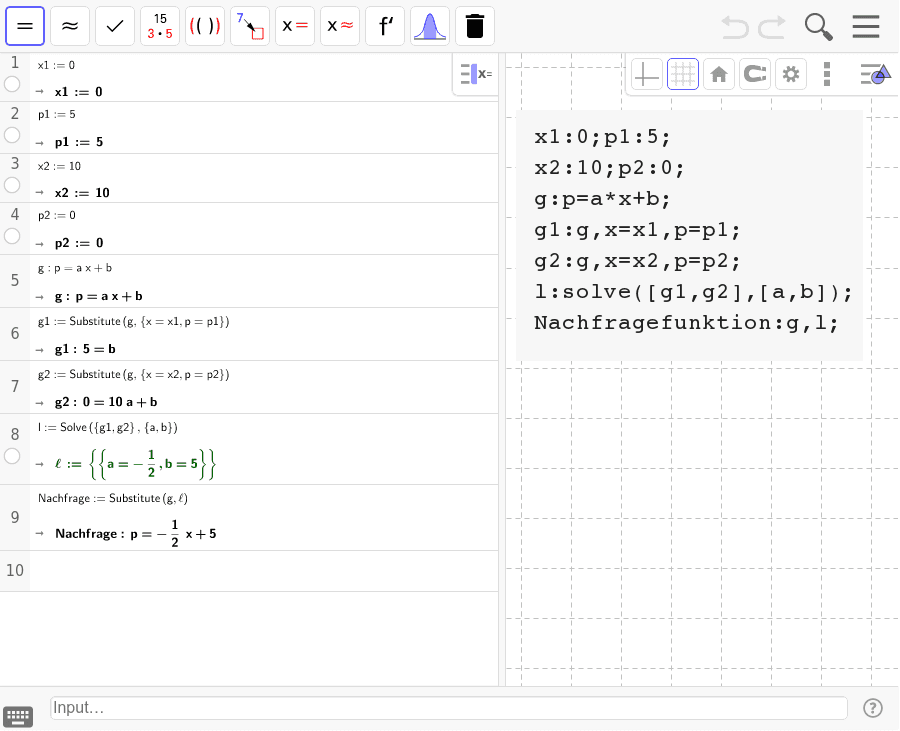Click output 'g1 : 5 = b'
This screenshot has height=731, width=900.
point(85,349)
